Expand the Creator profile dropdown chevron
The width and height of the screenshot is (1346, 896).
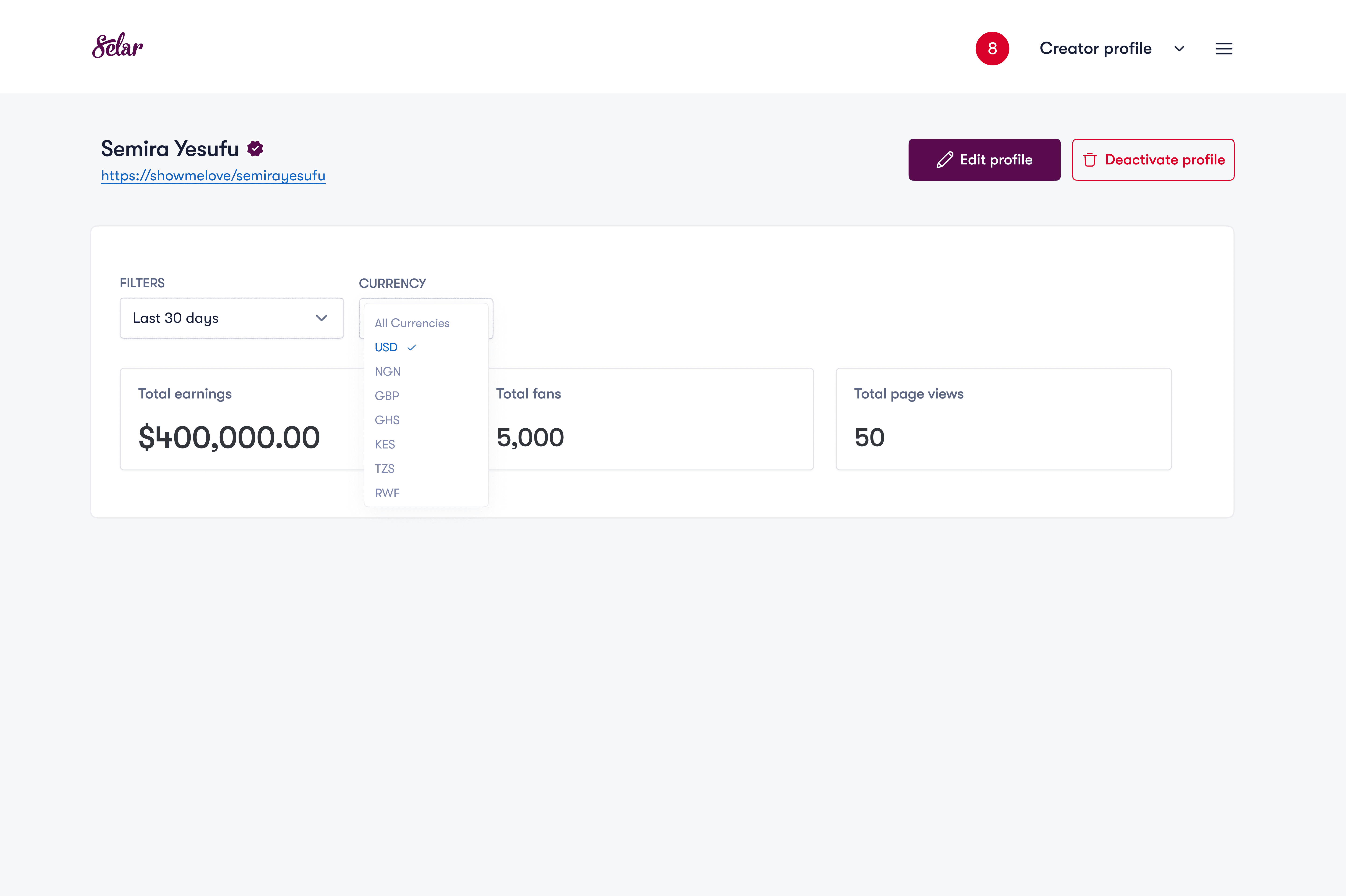tap(1179, 49)
